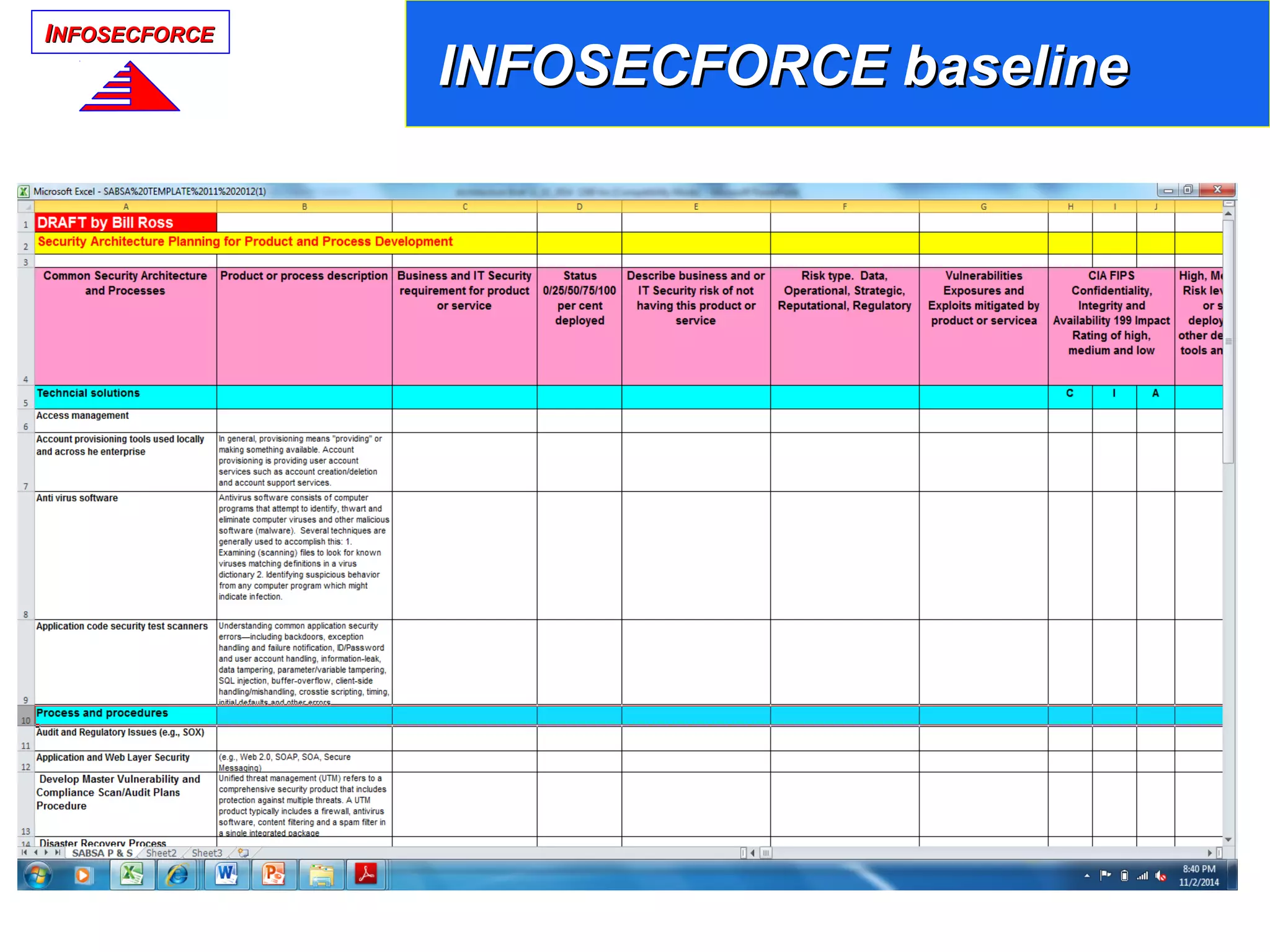The height and width of the screenshot is (952, 1270).
Task: Open PowerPoint from the taskbar
Action: point(273,875)
